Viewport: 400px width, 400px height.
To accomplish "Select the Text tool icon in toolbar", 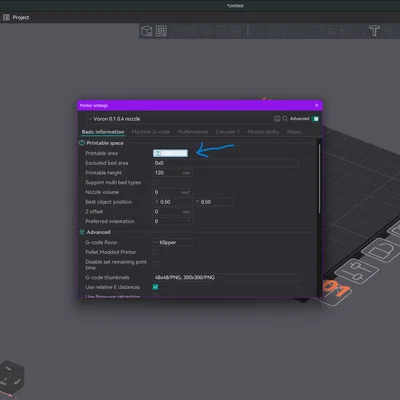I will click(374, 31).
